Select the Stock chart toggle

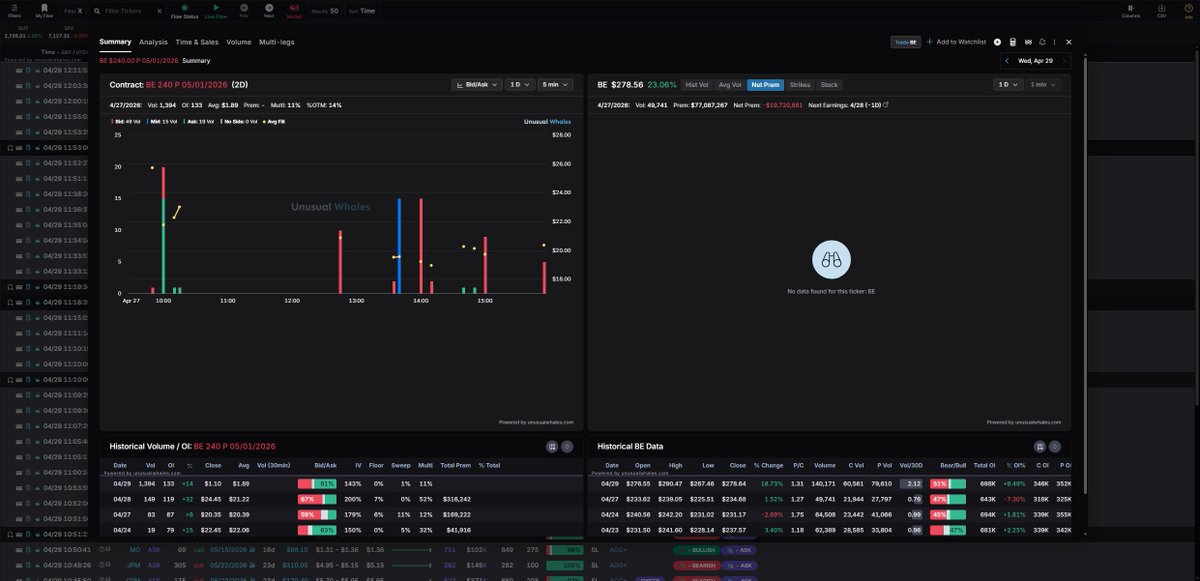tap(829, 85)
